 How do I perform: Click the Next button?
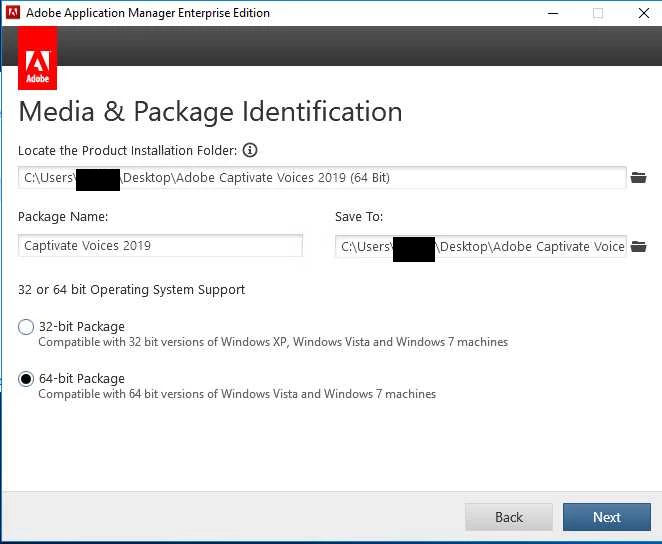click(x=607, y=517)
